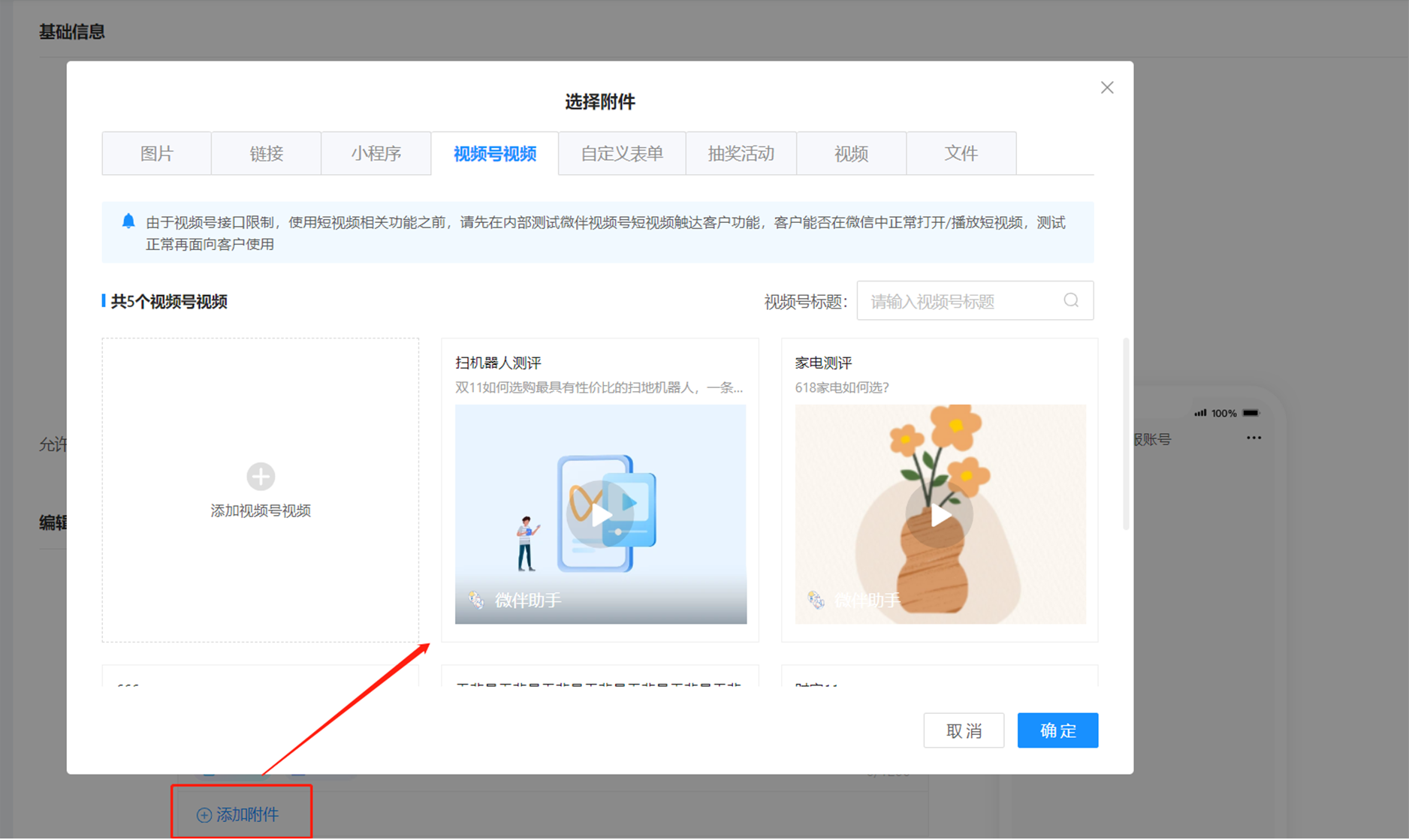Select the 扫机器人测评 title
This screenshot has width=1409, height=840.
click(498, 363)
